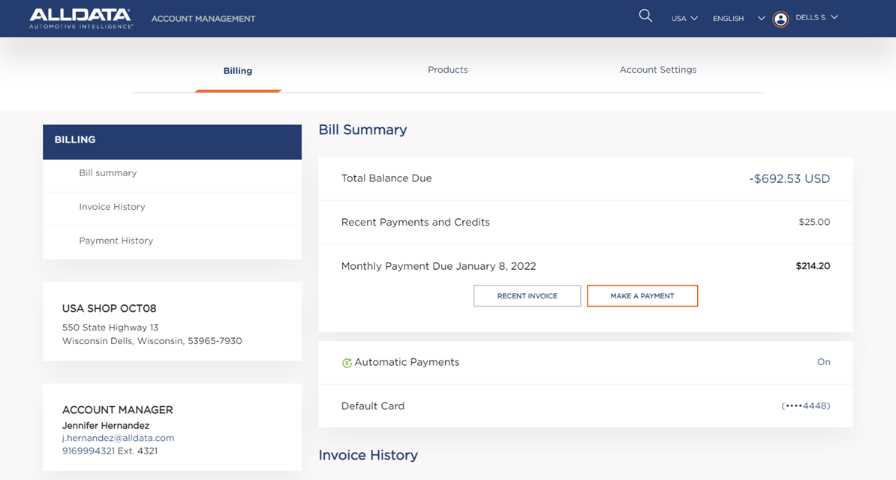Click the -$692.53 USD balance amount
Image resolution: width=896 pixels, height=480 pixels.
[x=790, y=179]
